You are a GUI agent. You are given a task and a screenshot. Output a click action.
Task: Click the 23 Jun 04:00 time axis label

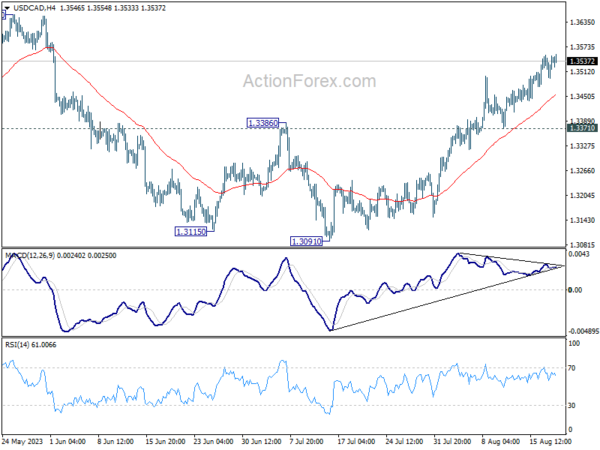tap(213, 441)
